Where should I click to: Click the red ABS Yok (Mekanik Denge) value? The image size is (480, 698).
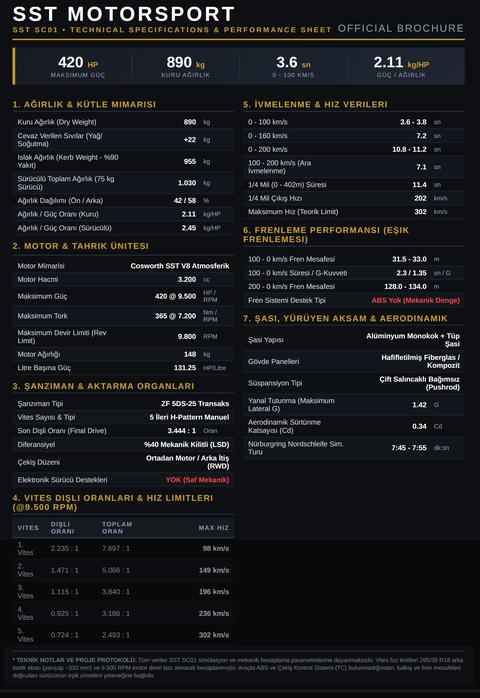point(415,300)
